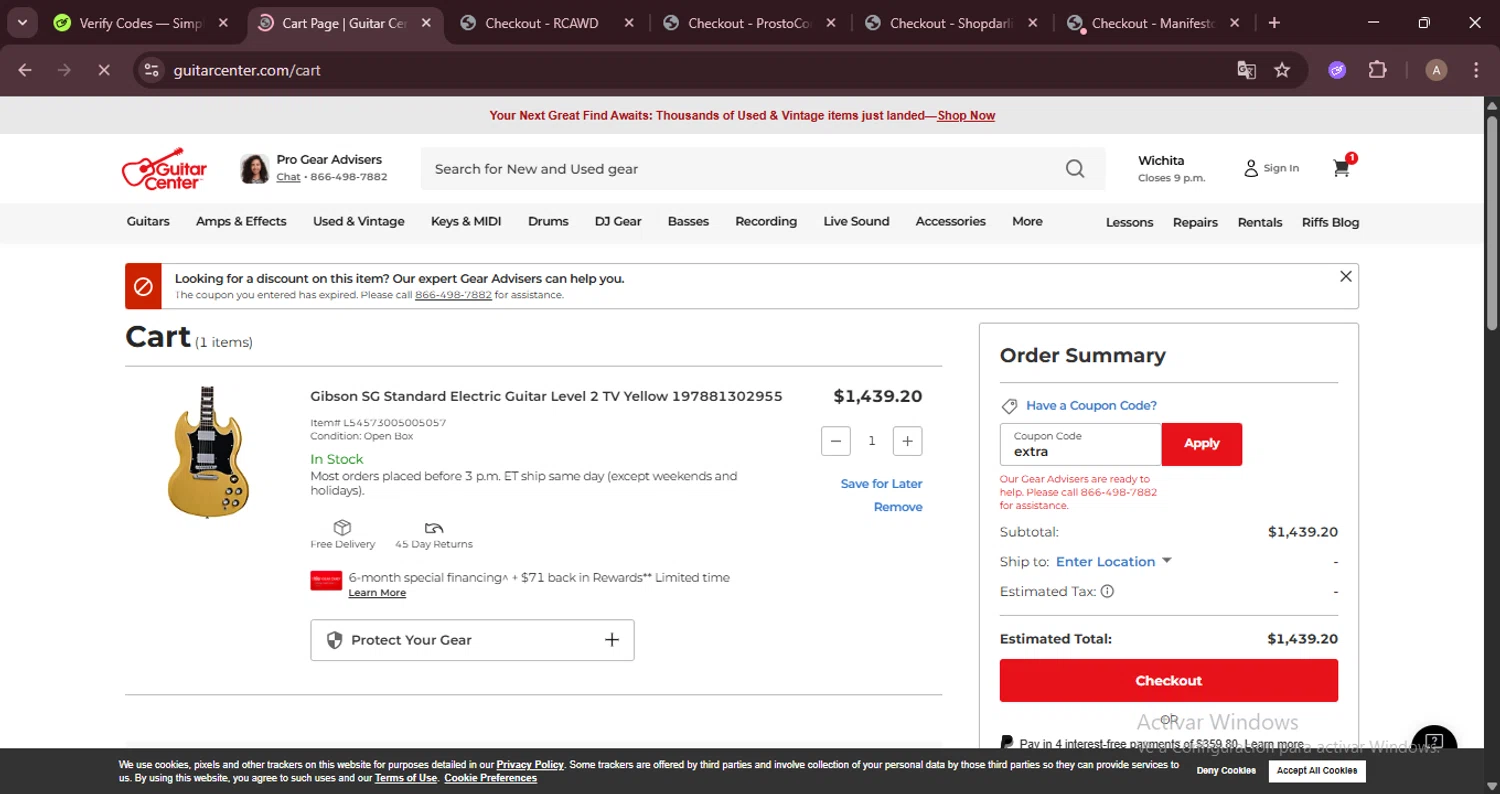Switch to the Checkout - Manifesto tab
The image size is (1500, 794).
tap(1155, 22)
